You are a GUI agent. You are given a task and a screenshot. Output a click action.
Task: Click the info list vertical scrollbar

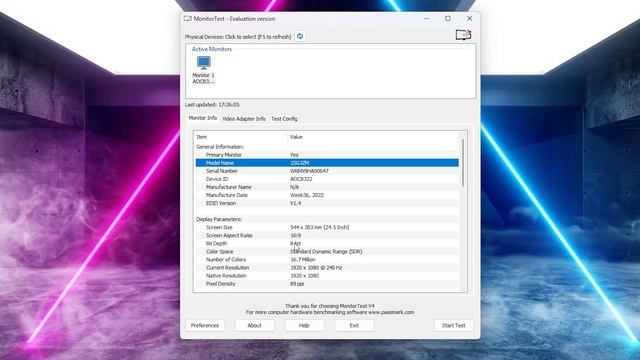(x=463, y=163)
